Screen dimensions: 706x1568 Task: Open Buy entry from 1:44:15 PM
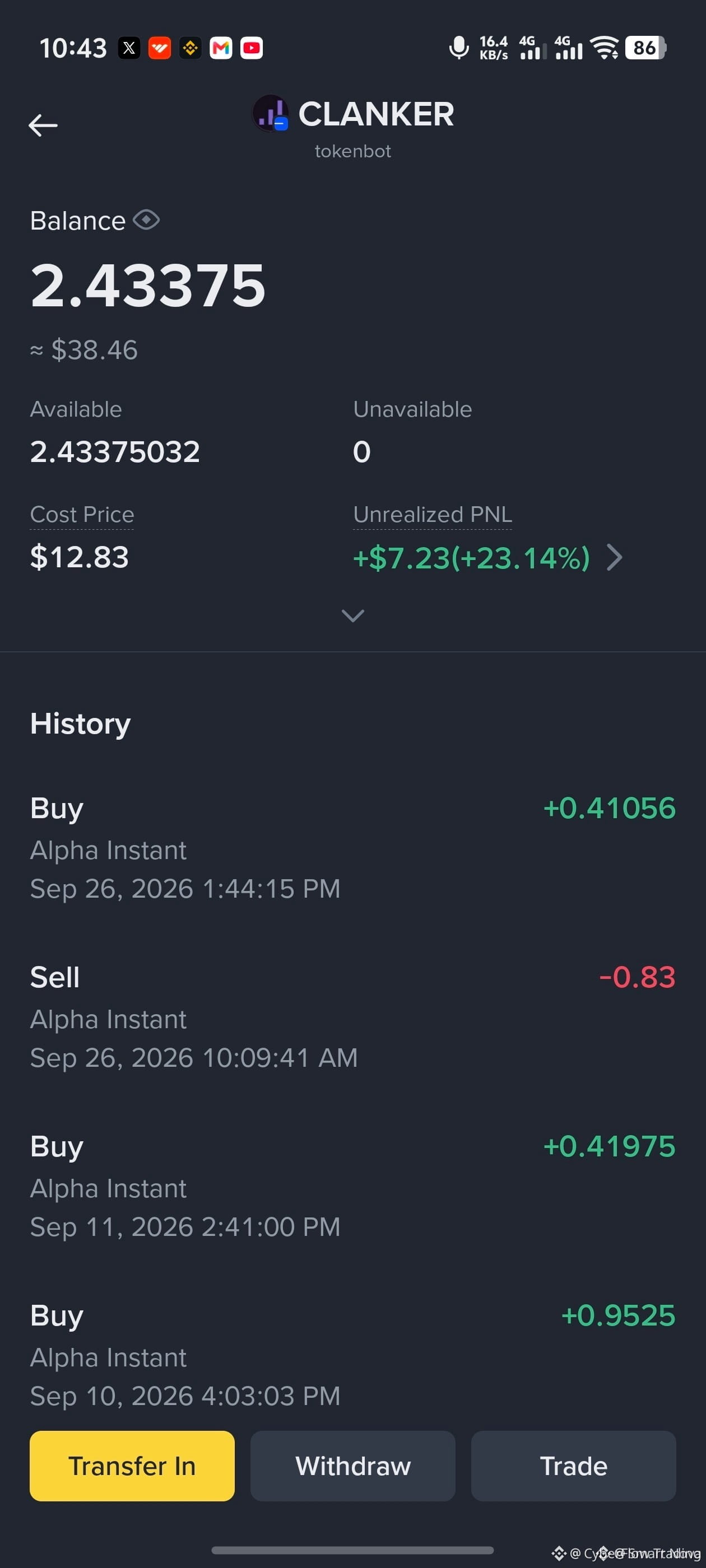(x=352, y=848)
